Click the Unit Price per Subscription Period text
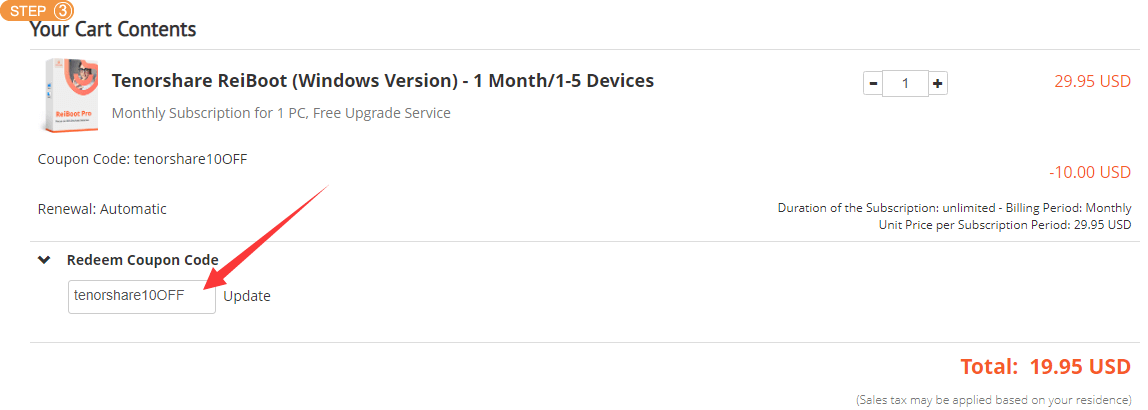This screenshot has height=410, width=1148. (1004, 225)
